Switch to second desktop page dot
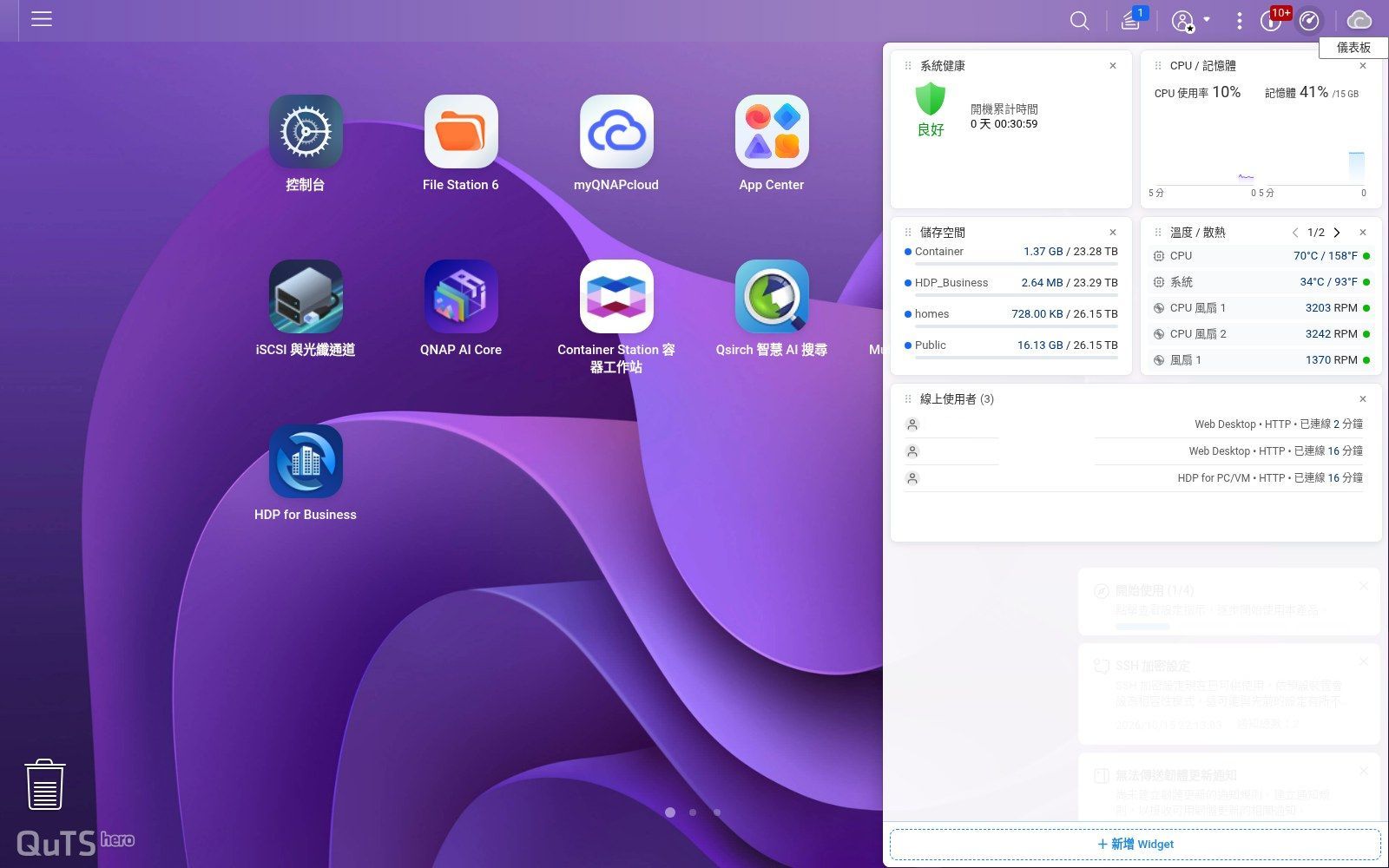This screenshot has height=868, width=1389. pyautogui.click(x=693, y=812)
